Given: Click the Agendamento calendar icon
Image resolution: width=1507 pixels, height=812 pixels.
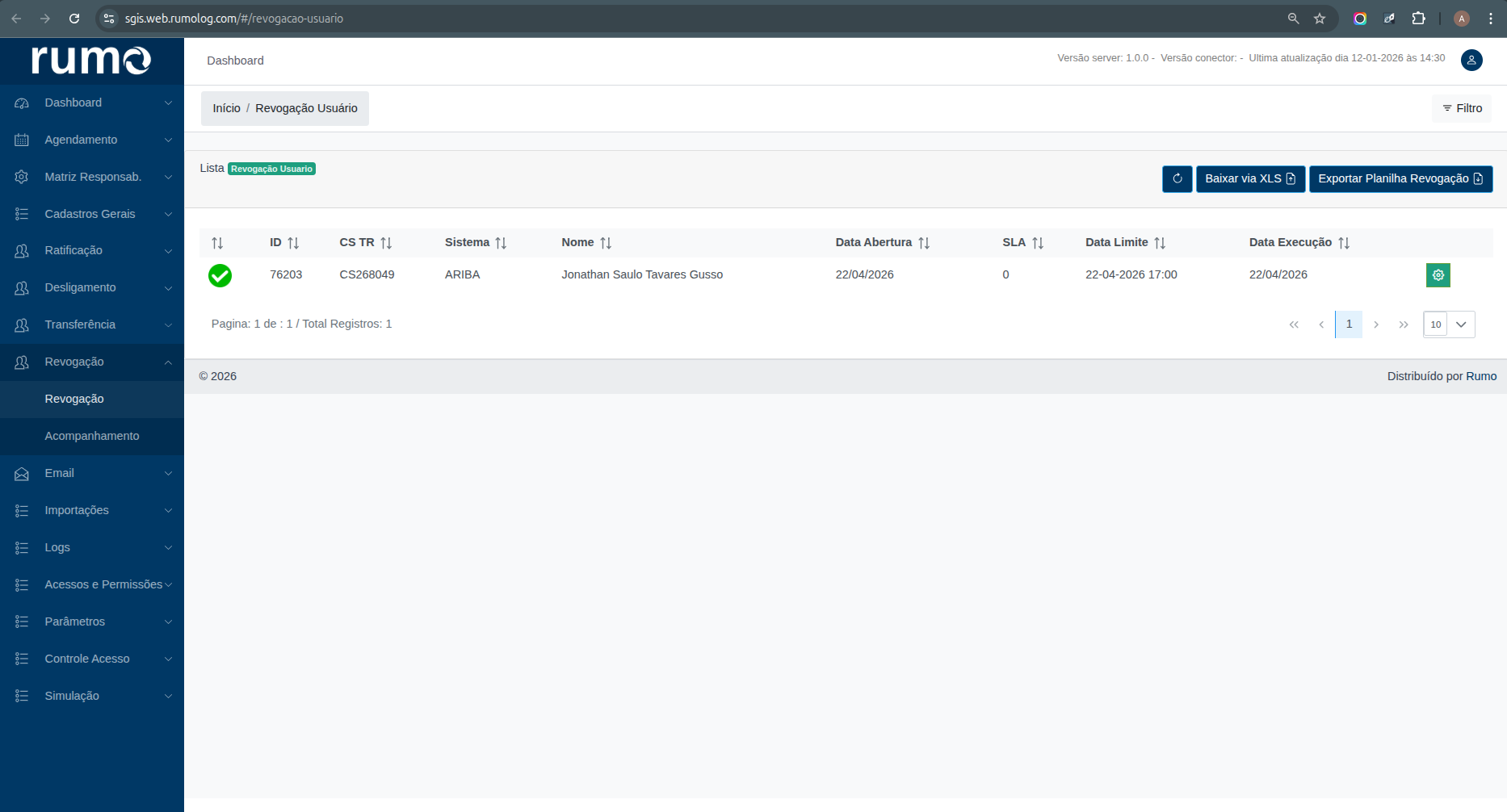Looking at the screenshot, I should [x=22, y=140].
